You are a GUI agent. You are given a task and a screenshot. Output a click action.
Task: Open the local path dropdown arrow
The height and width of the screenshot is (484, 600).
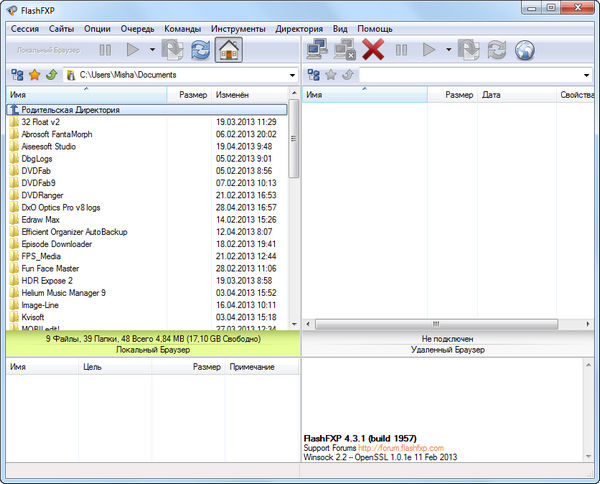[291, 75]
